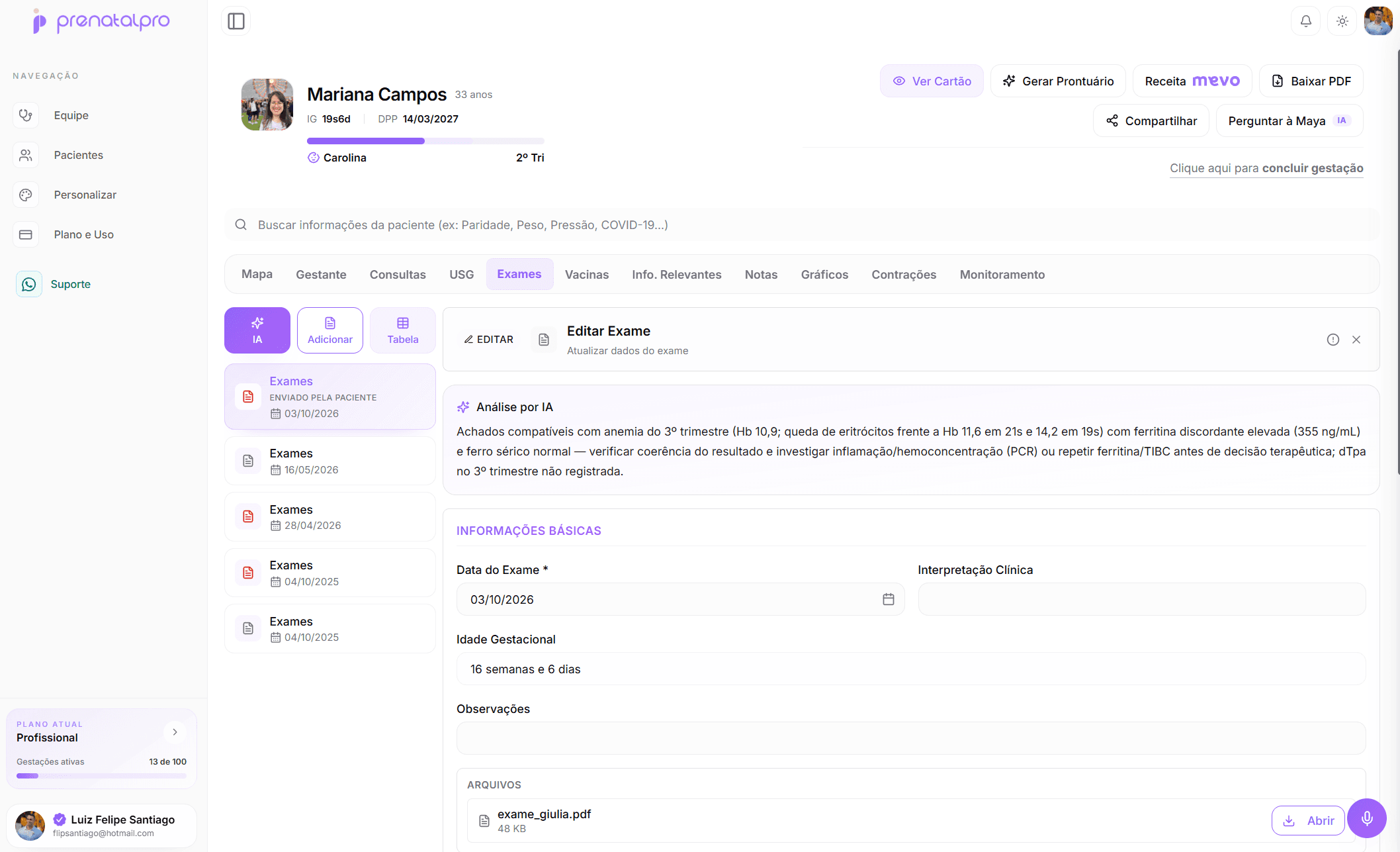Open the notifications bell

(1305, 21)
